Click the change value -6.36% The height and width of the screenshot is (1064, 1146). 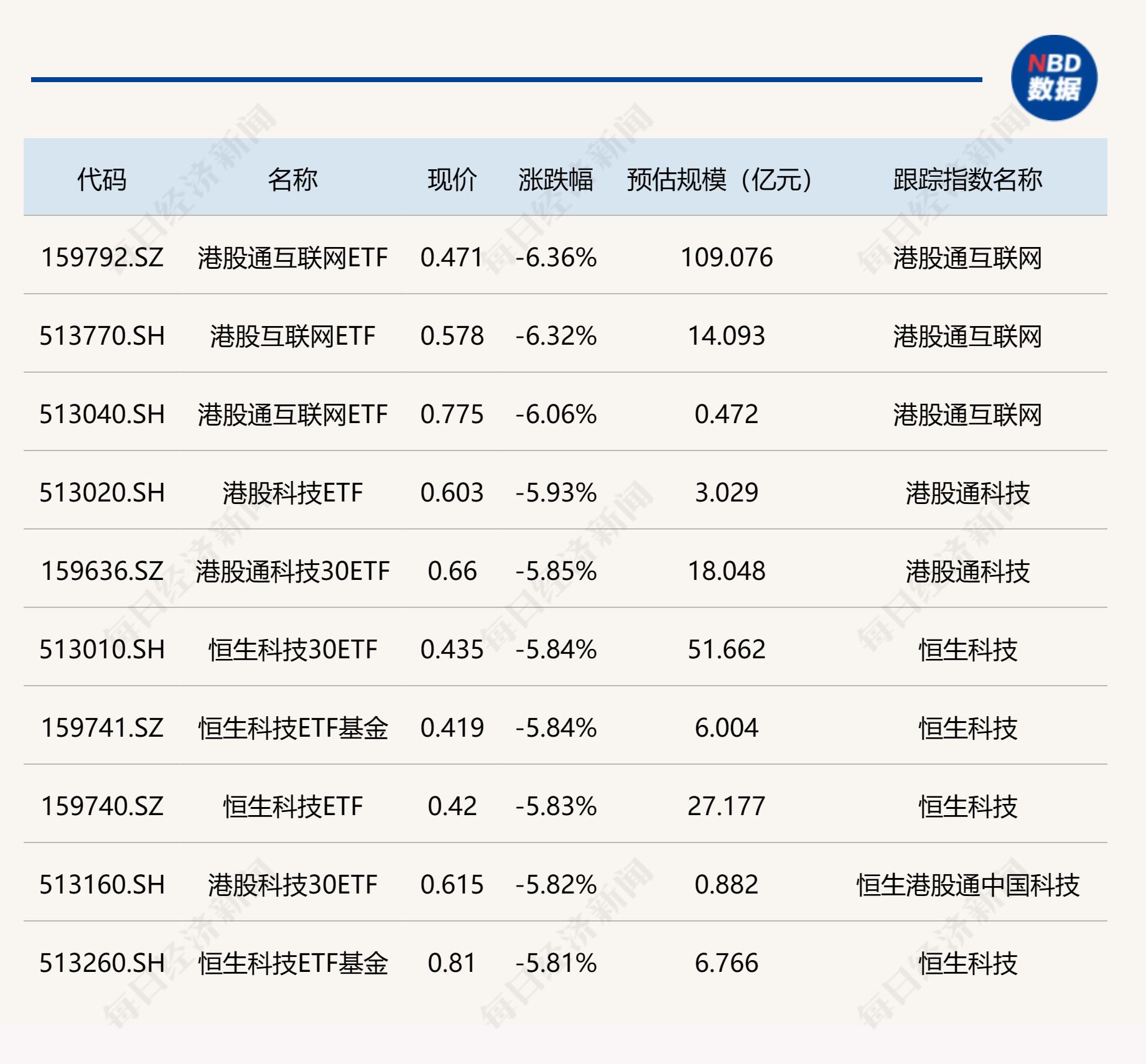pos(556,258)
